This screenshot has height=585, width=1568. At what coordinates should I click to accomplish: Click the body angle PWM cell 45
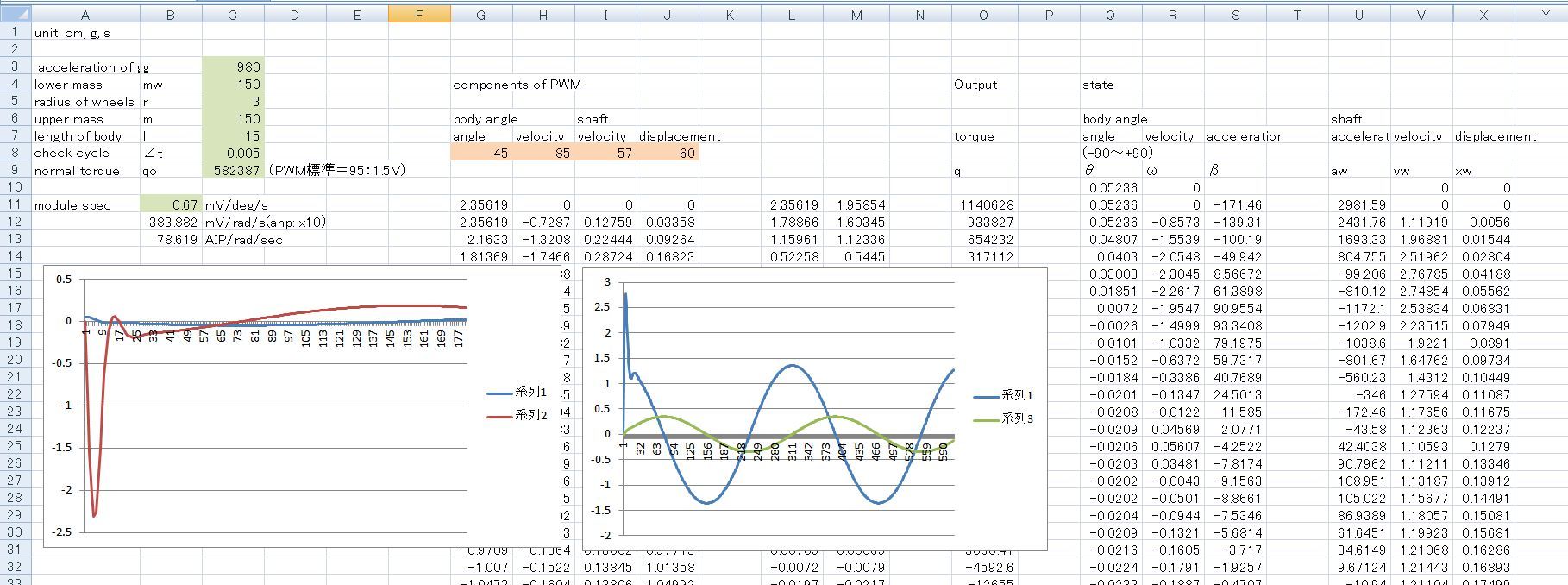481,153
